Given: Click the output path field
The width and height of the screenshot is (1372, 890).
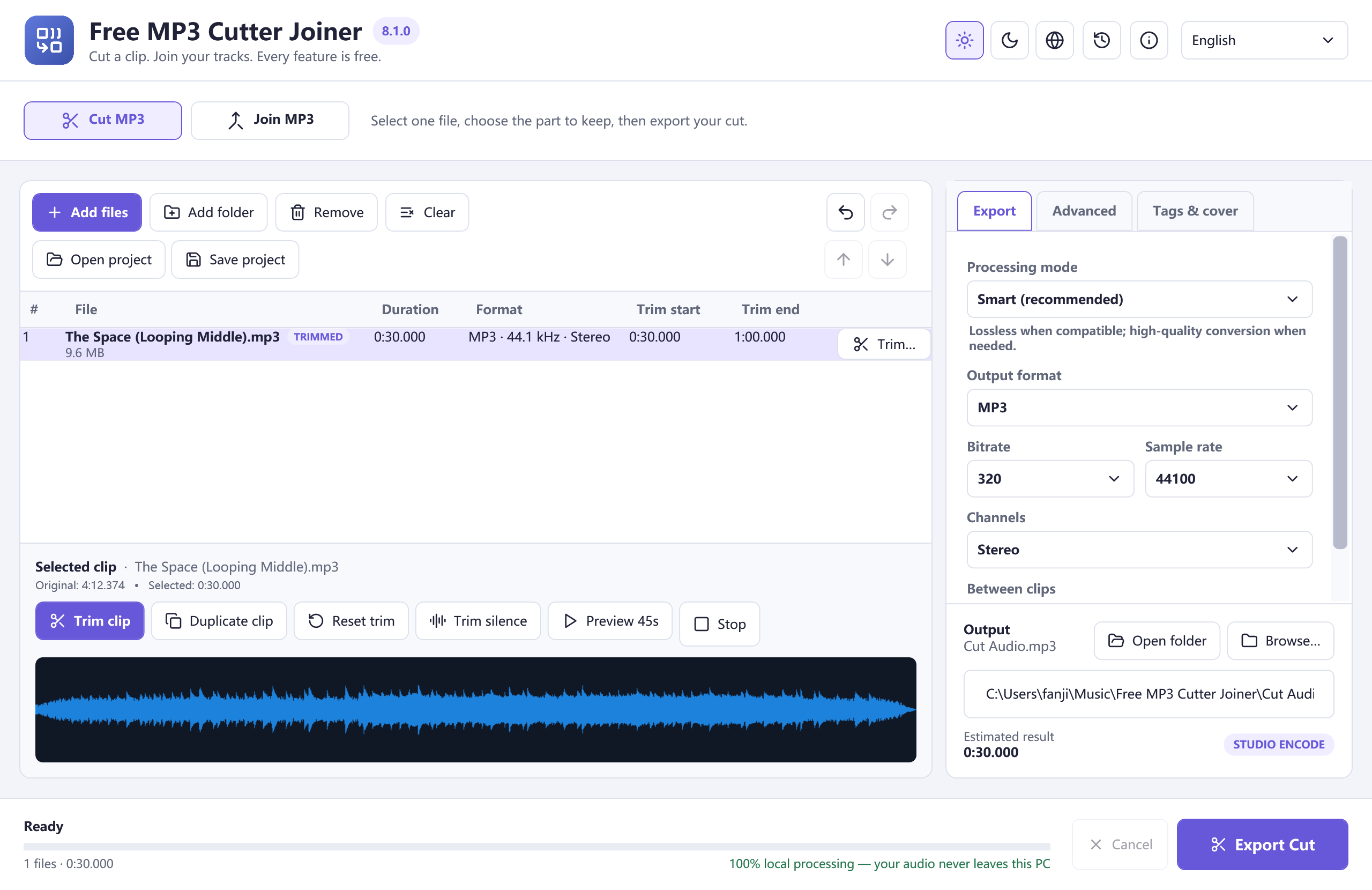Looking at the screenshot, I should [x=1149, y=694].
